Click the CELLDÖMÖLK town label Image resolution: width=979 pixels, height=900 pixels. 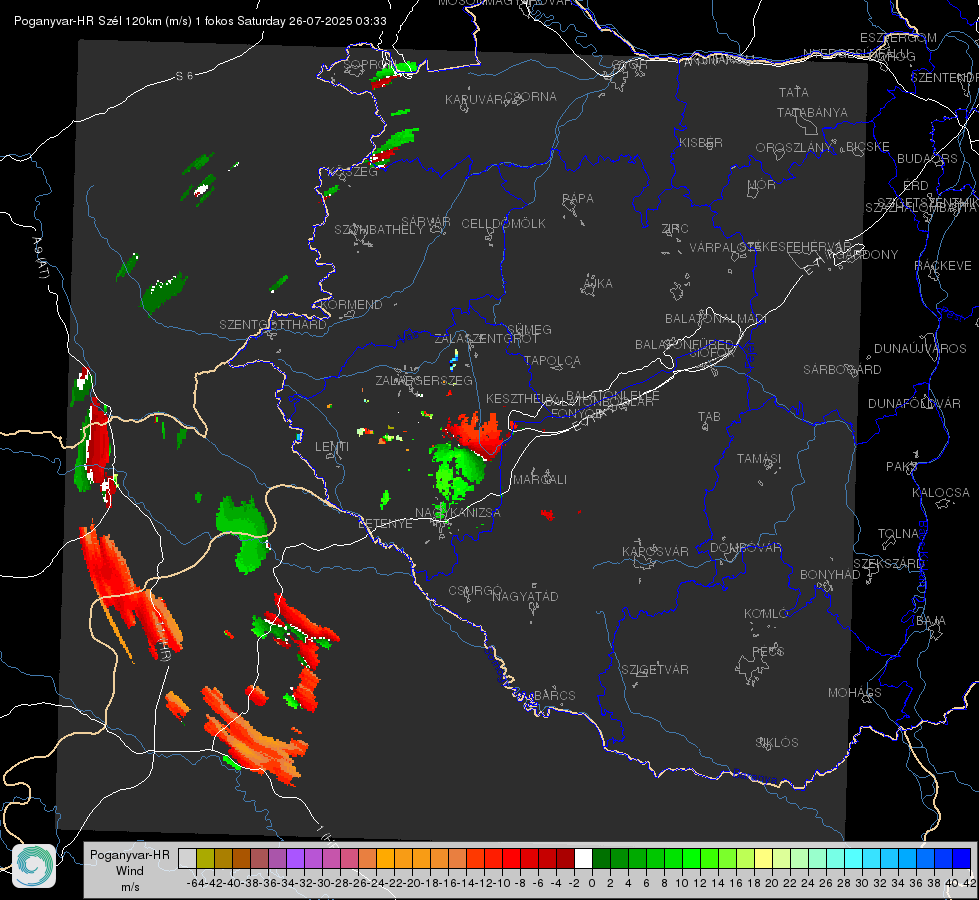click(503, 224)
